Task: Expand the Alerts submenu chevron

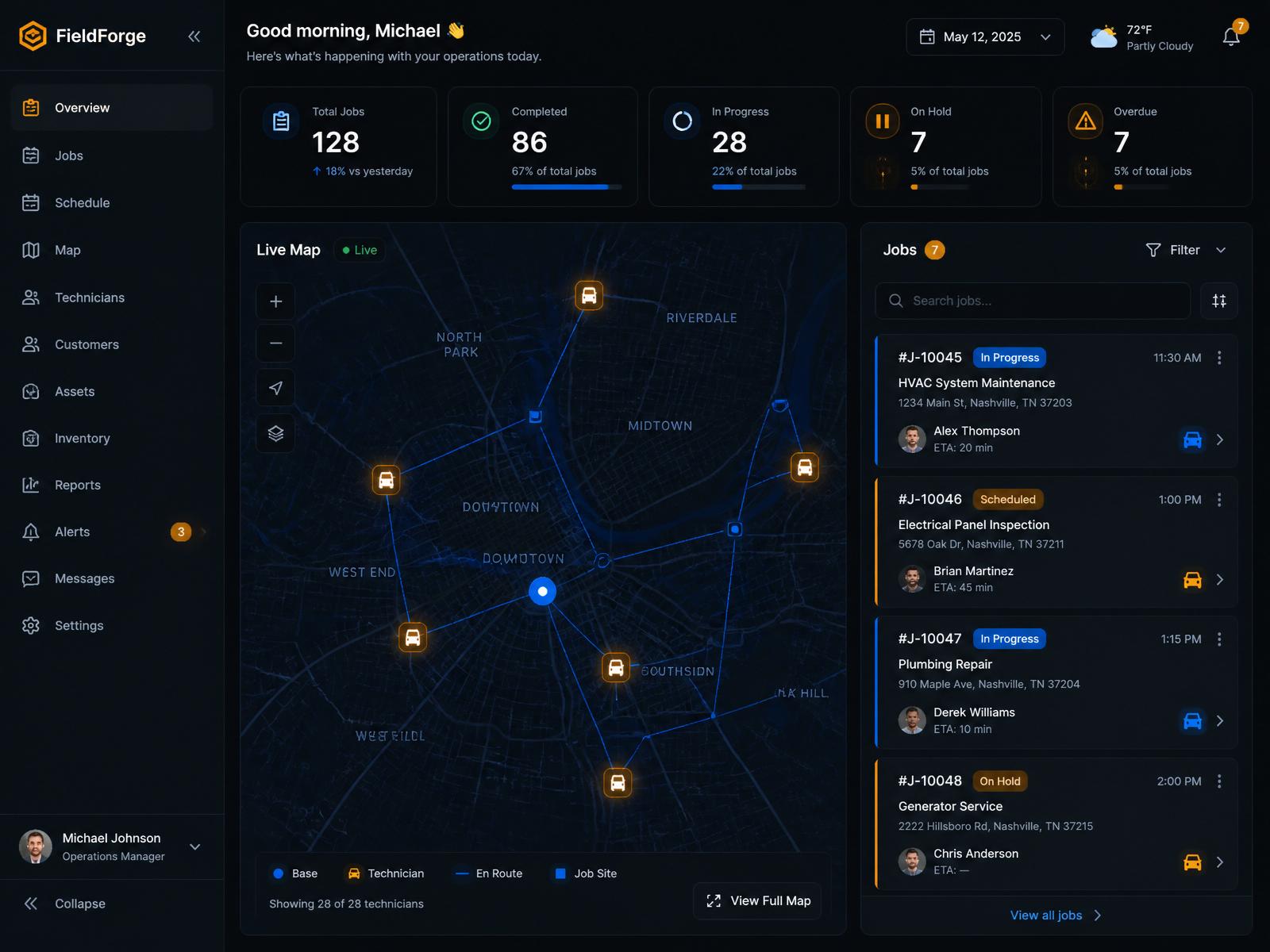Action: 204,532
